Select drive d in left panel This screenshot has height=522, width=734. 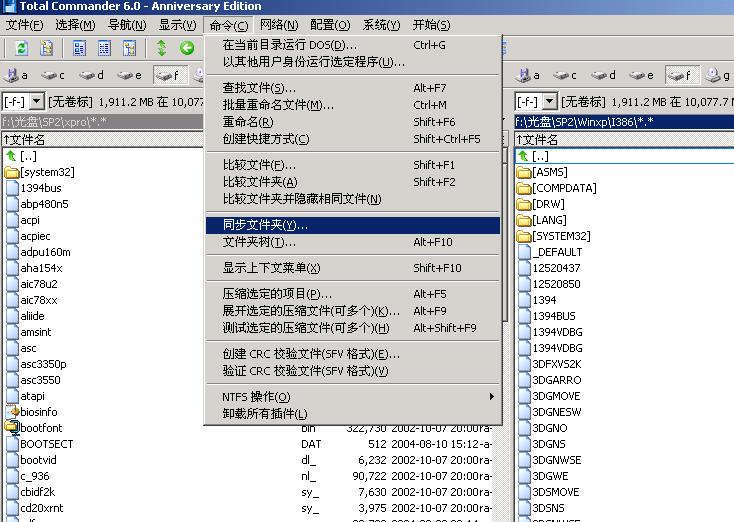91,75
